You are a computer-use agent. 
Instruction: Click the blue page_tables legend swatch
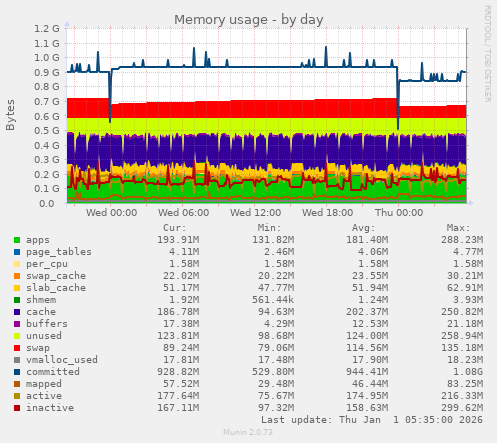coord(17,252)
